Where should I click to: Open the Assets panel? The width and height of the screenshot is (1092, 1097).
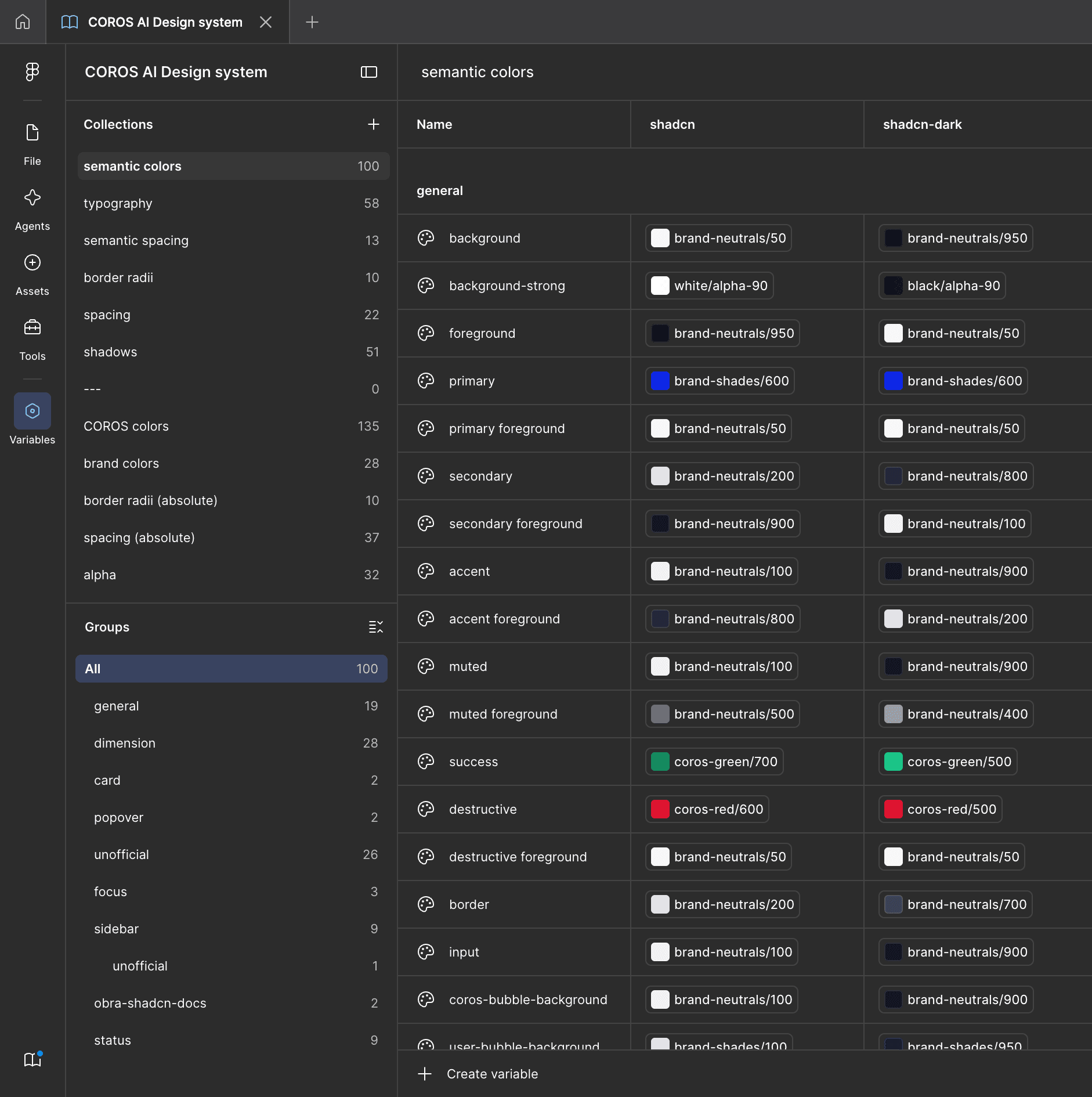tap(32, 275)
